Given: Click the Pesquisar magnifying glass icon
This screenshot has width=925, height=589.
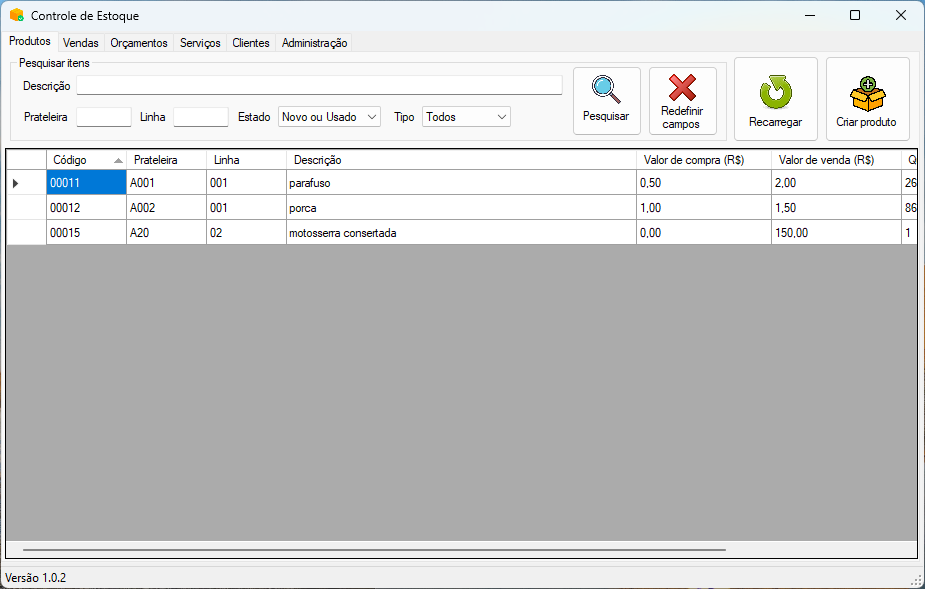Looking at the screenshot, I should tap(606, 89).
